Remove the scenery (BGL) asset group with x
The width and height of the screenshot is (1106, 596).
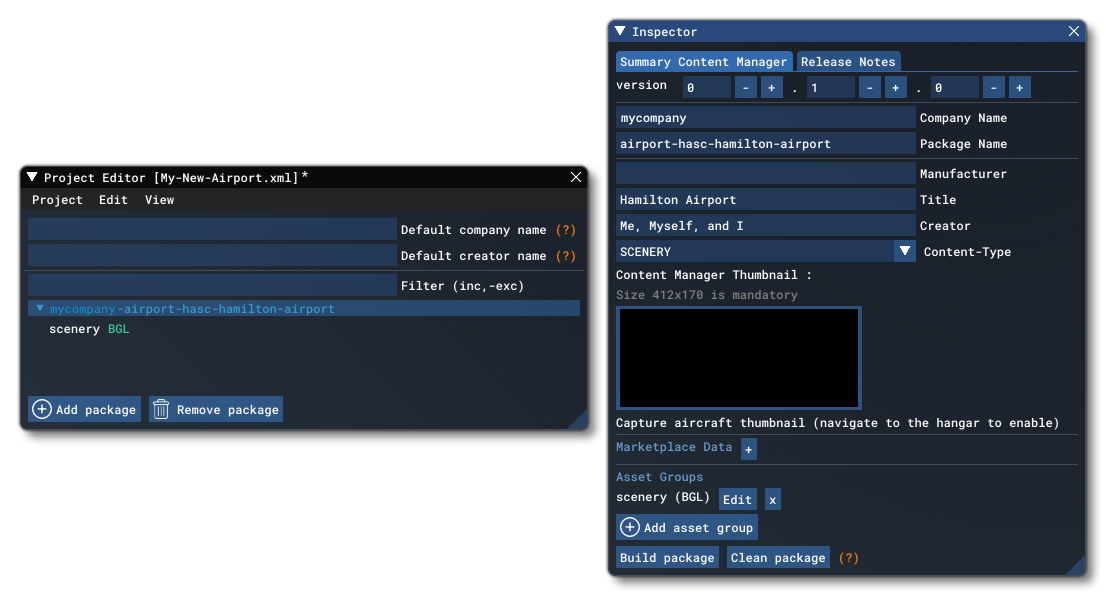point(771,498)
